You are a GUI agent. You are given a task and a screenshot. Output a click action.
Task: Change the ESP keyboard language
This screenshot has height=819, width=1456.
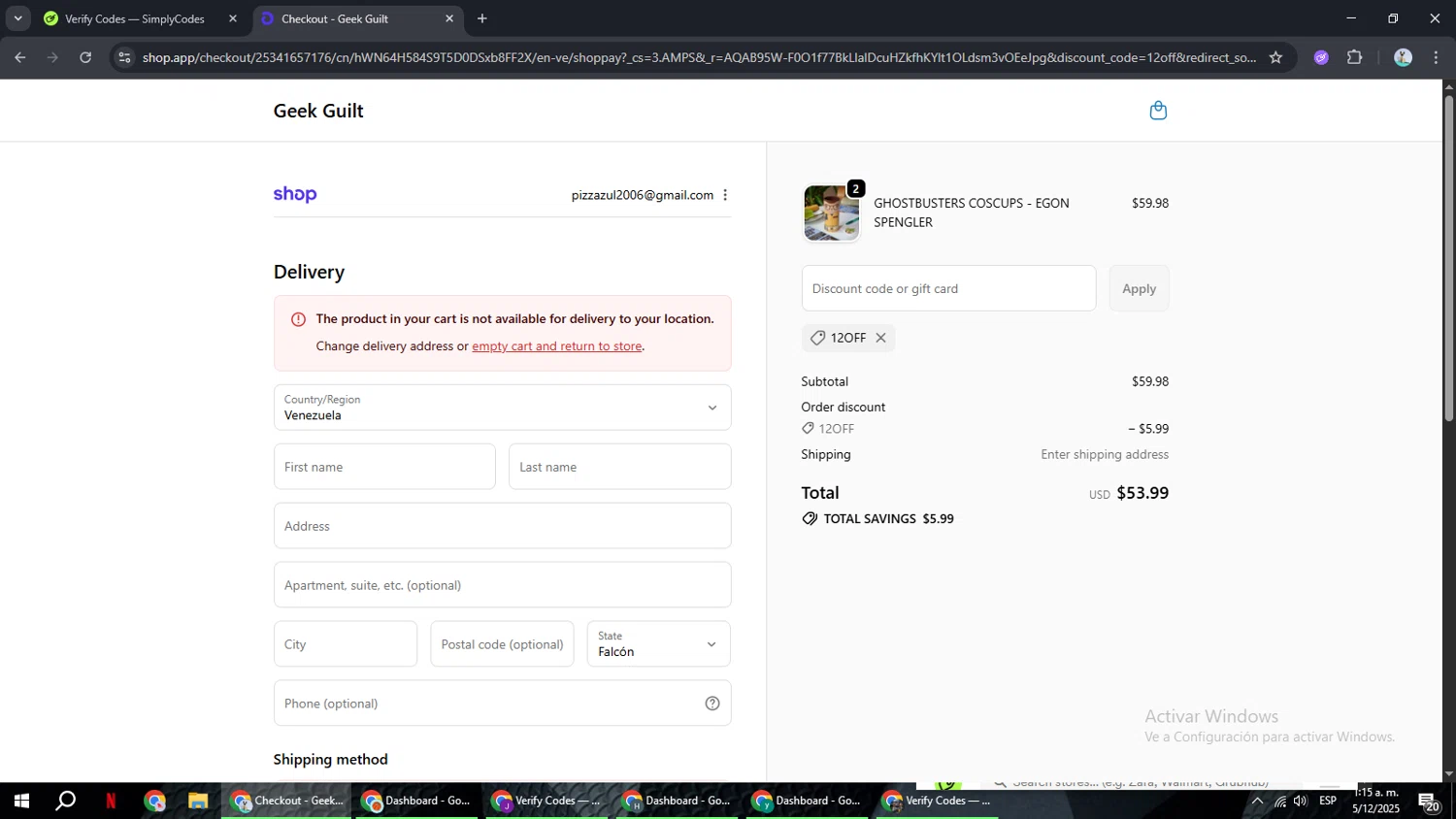(1328, 801)
